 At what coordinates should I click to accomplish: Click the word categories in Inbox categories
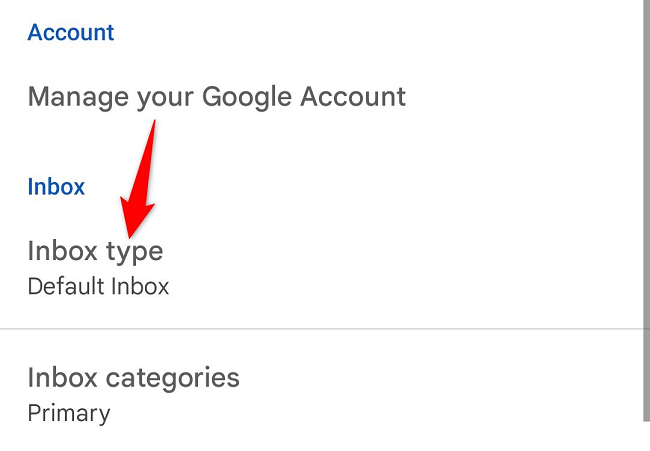point(172,378)
